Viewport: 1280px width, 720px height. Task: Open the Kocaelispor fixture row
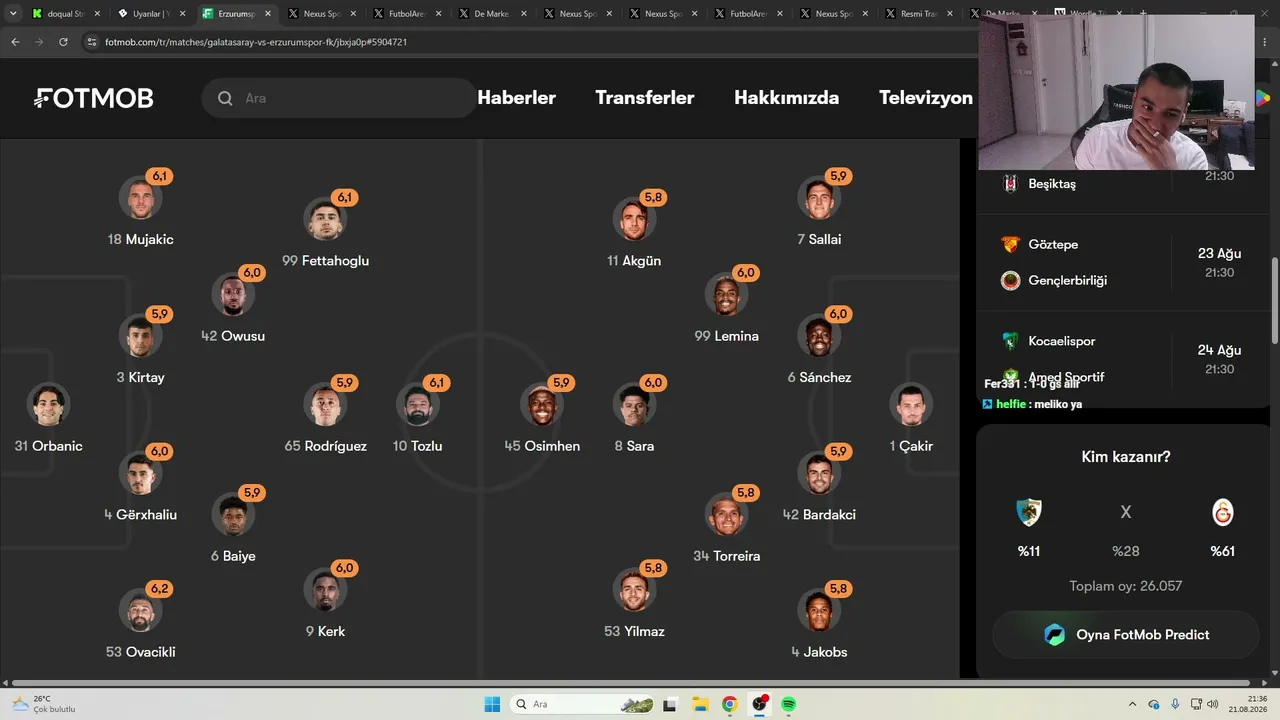(1122, 358)
